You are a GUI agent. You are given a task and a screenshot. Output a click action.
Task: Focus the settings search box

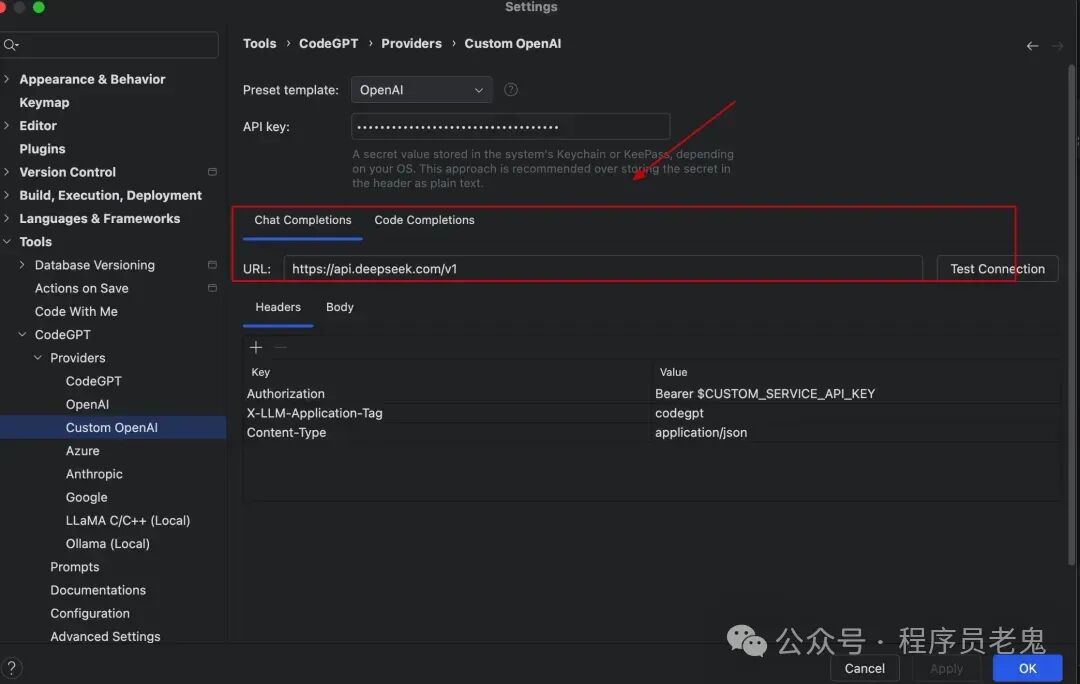[110, 45]
